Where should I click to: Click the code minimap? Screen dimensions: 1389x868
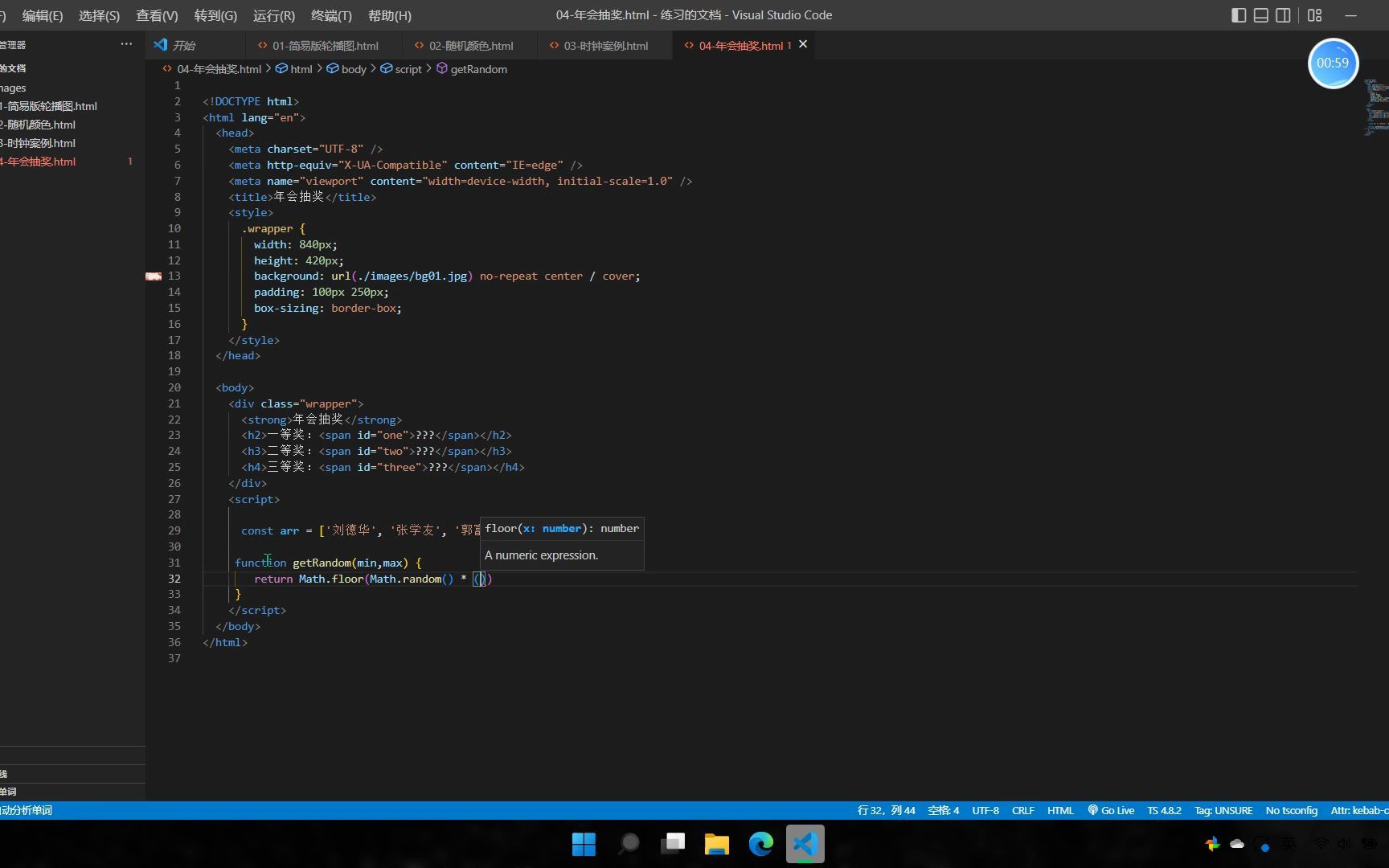coord(1376,107)
